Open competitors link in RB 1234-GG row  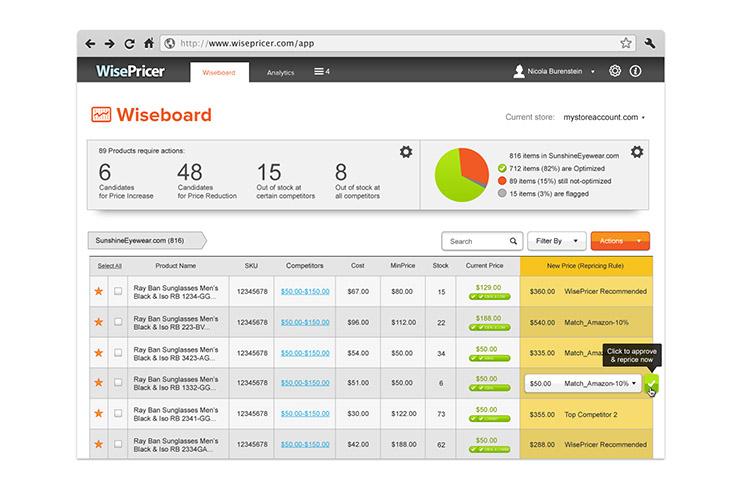tap(305, 291)
